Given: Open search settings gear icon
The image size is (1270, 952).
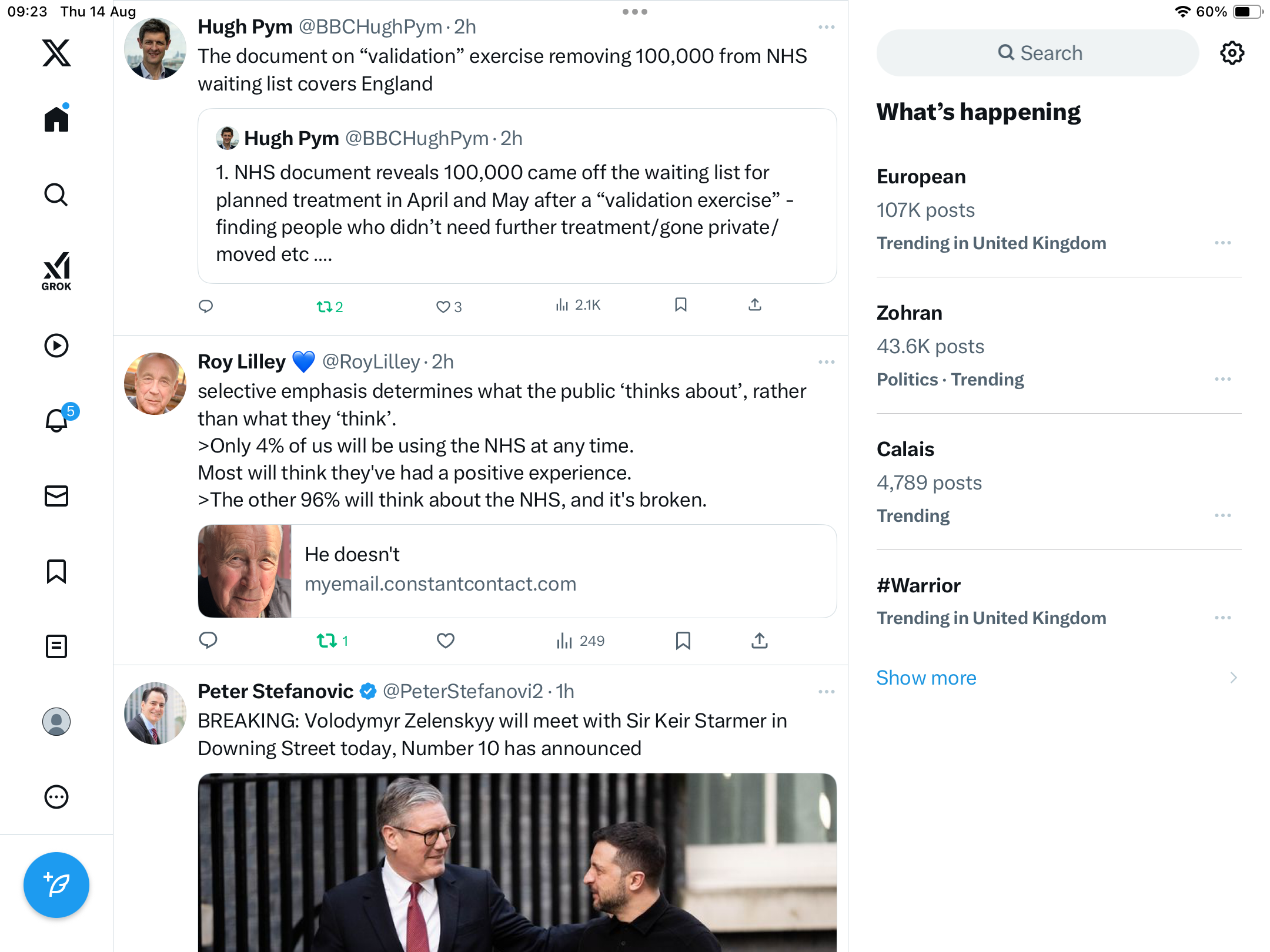Looking at the screenshot, I should (x=1232, y=53).
